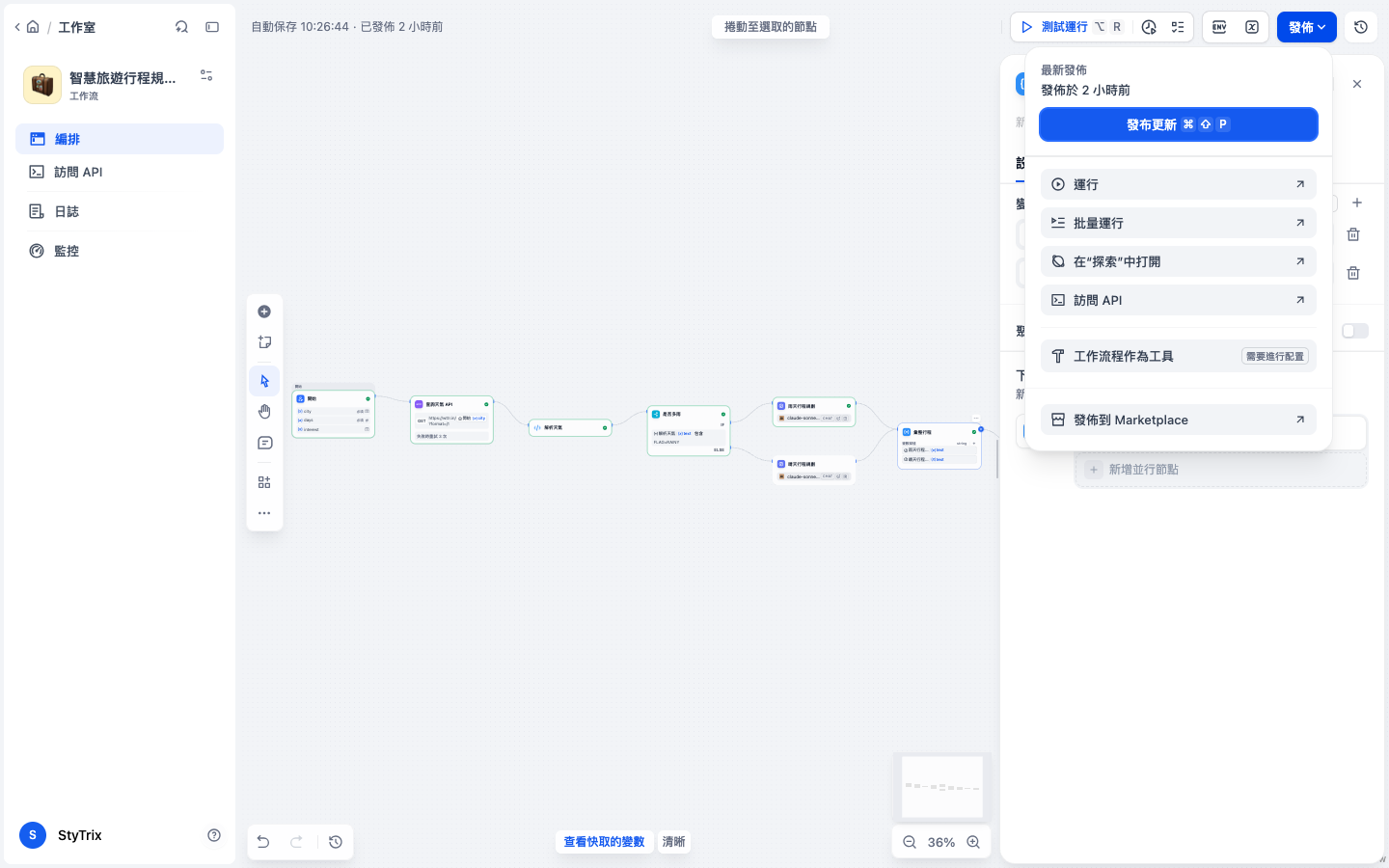Open the ENV environment variables icon

click(x=1219, y=27)
